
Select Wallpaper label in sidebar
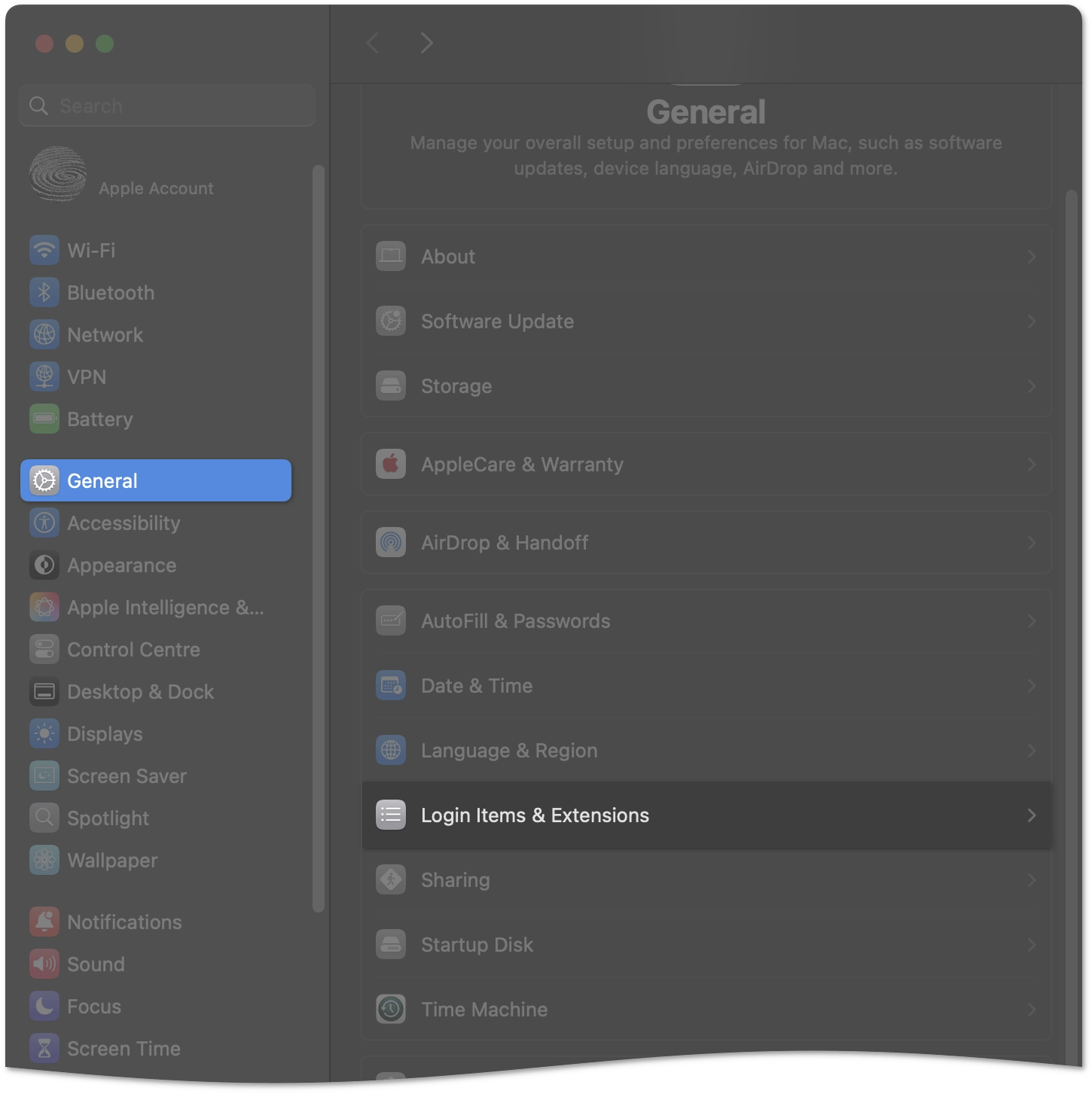tap(112, 861)
